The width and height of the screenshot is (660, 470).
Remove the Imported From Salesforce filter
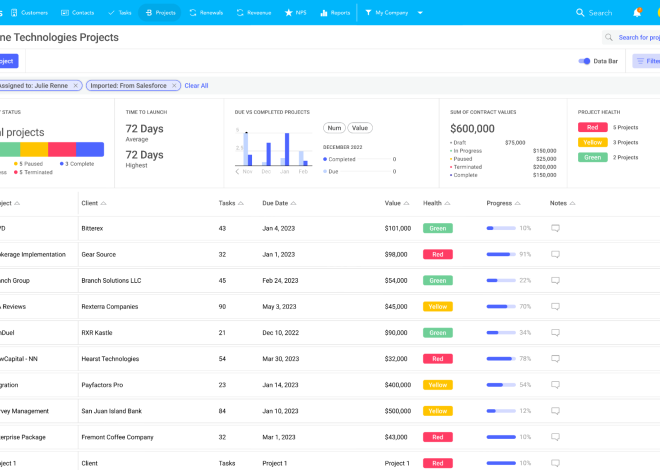(x=174, y=85)
